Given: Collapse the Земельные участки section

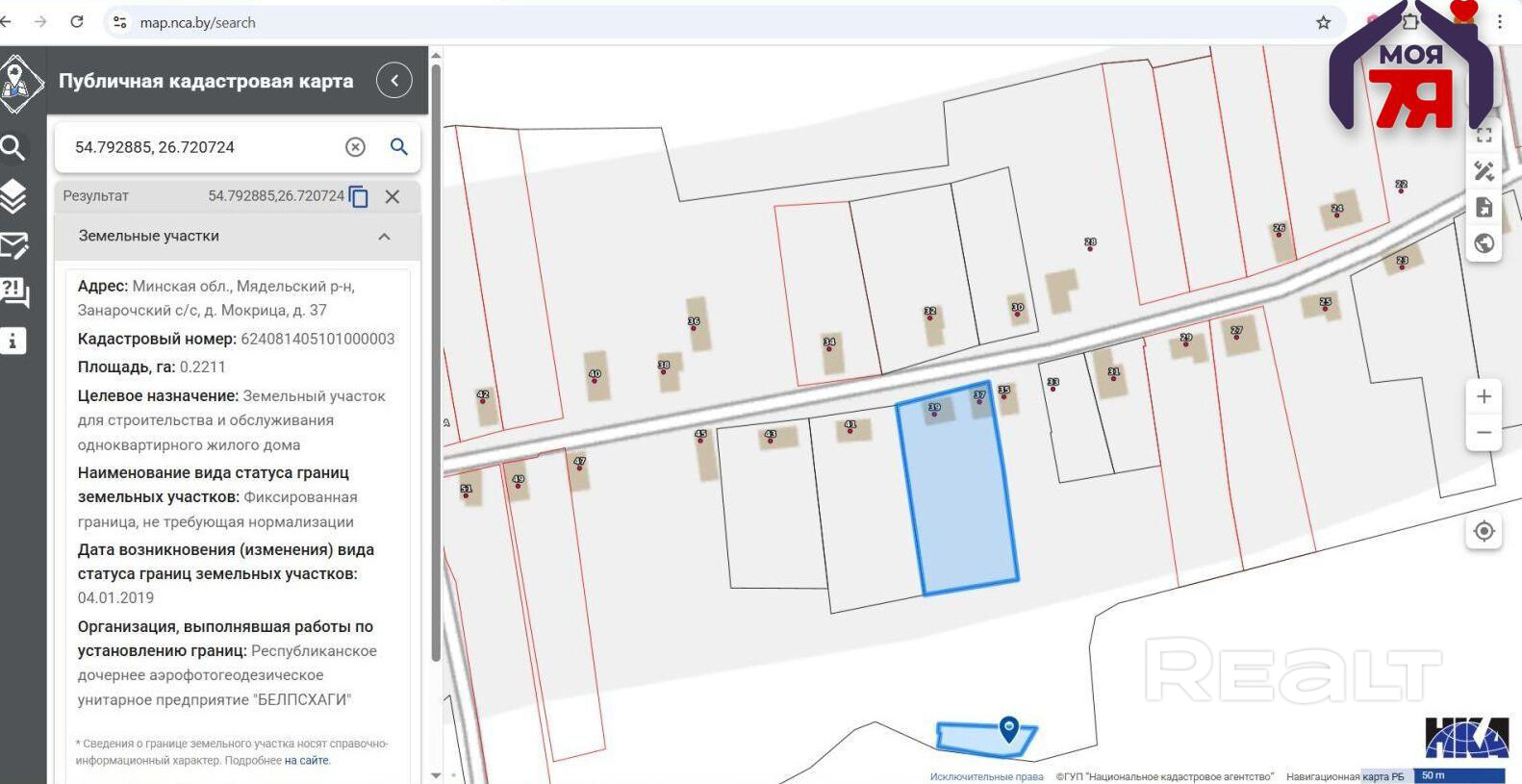Looking at the screenshot, I should coord(384,237).
